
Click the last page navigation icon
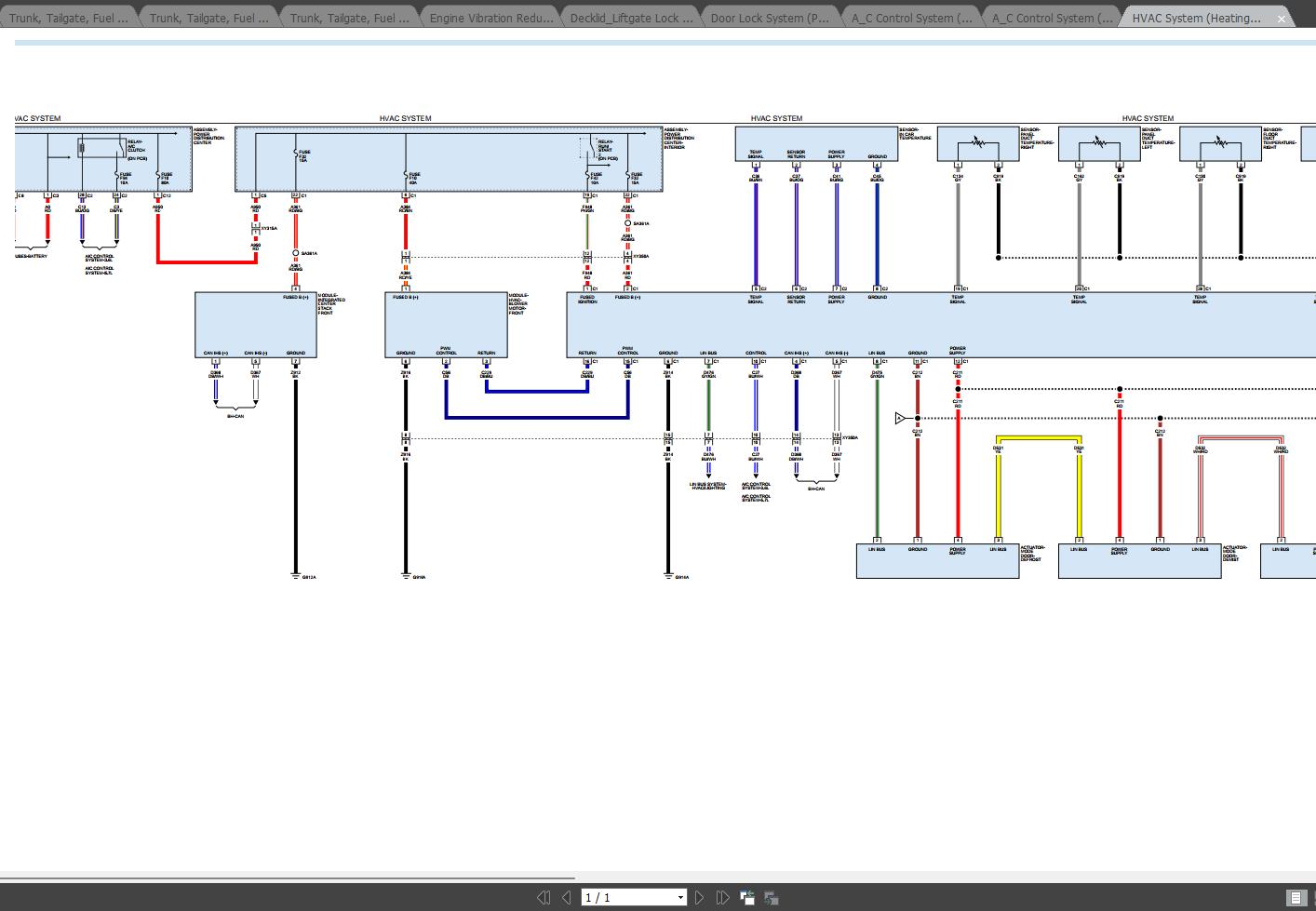(722, 897)
